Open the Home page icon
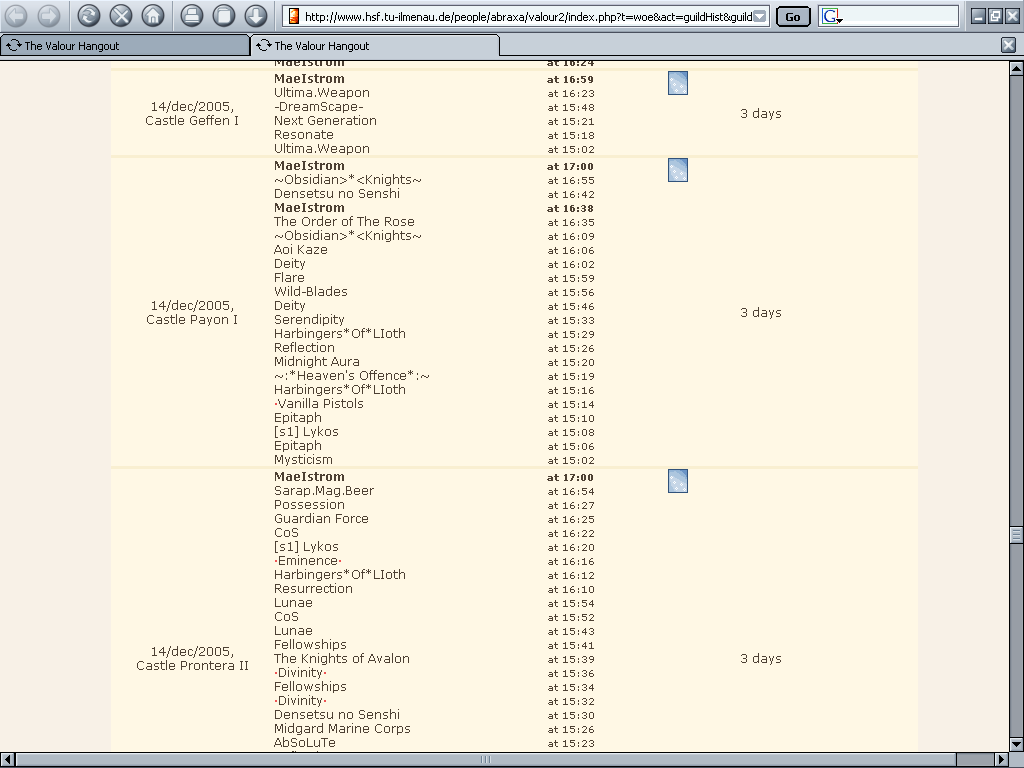1024x768 pixels. point(153,16)
